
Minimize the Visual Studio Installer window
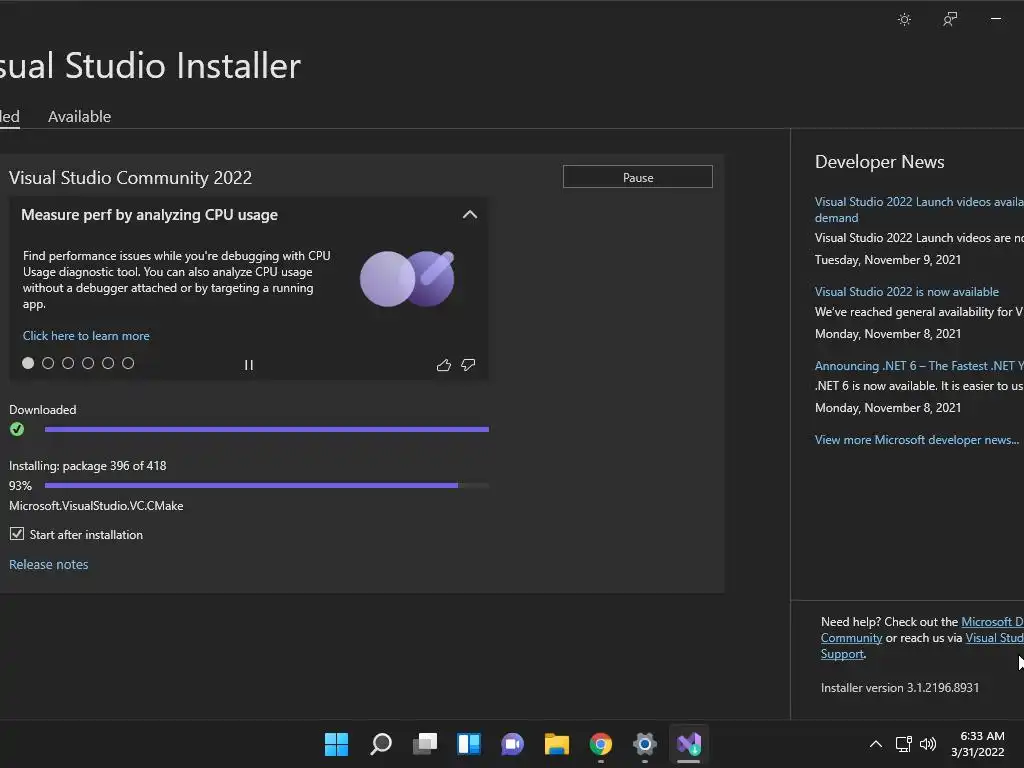pos(996,19)
